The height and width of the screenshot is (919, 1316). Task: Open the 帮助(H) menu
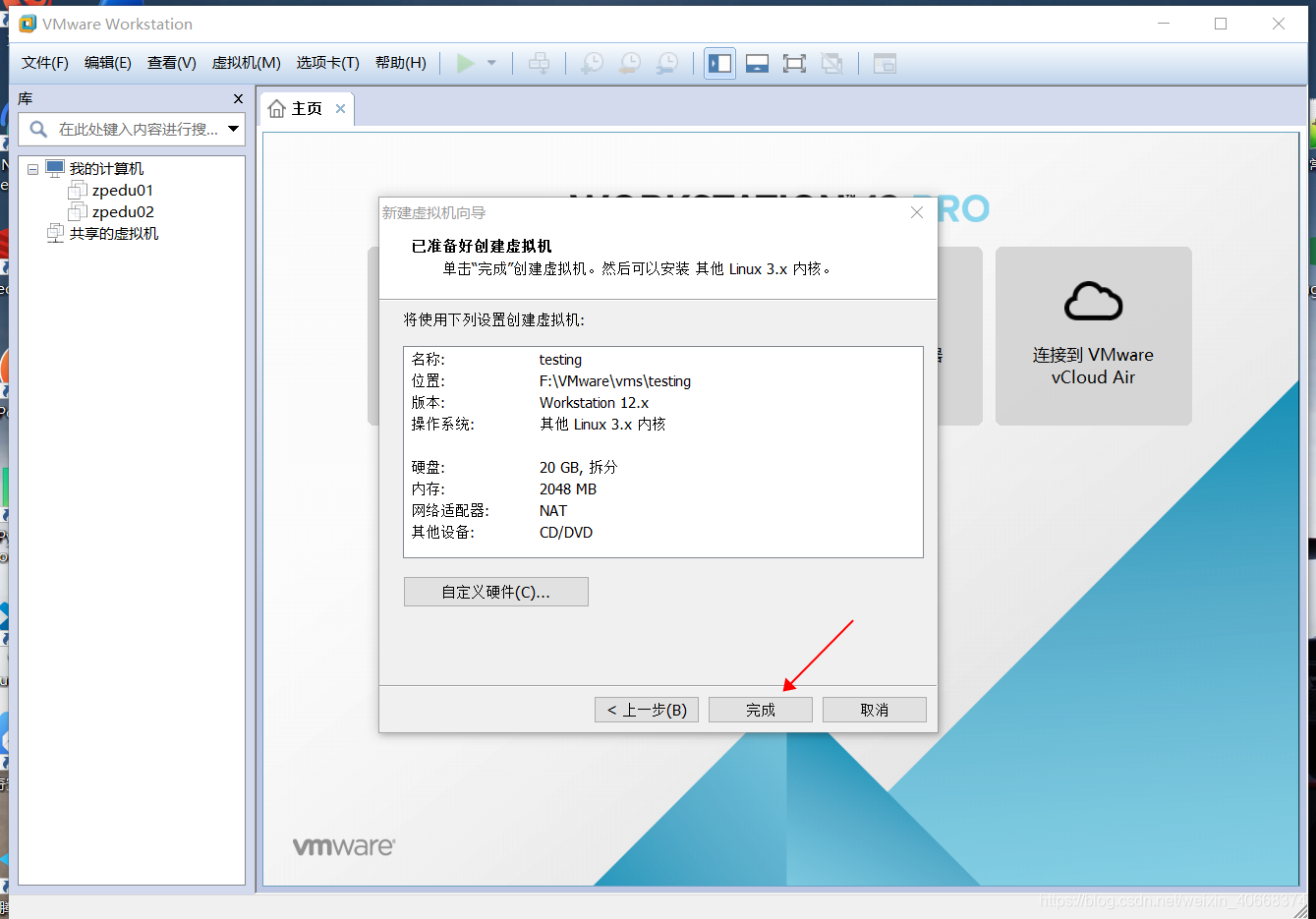point(401,63)
